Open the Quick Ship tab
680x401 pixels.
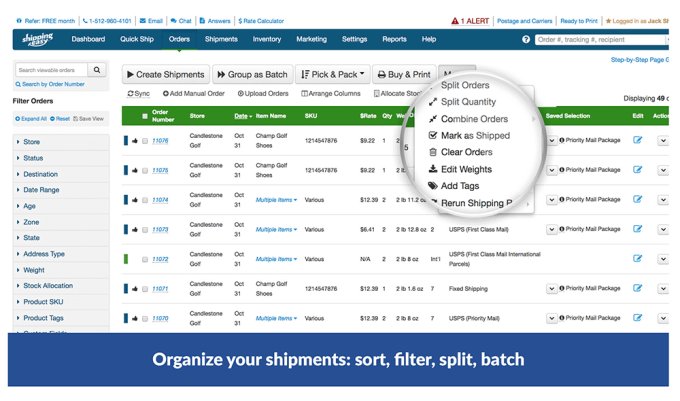coord(137,39)
